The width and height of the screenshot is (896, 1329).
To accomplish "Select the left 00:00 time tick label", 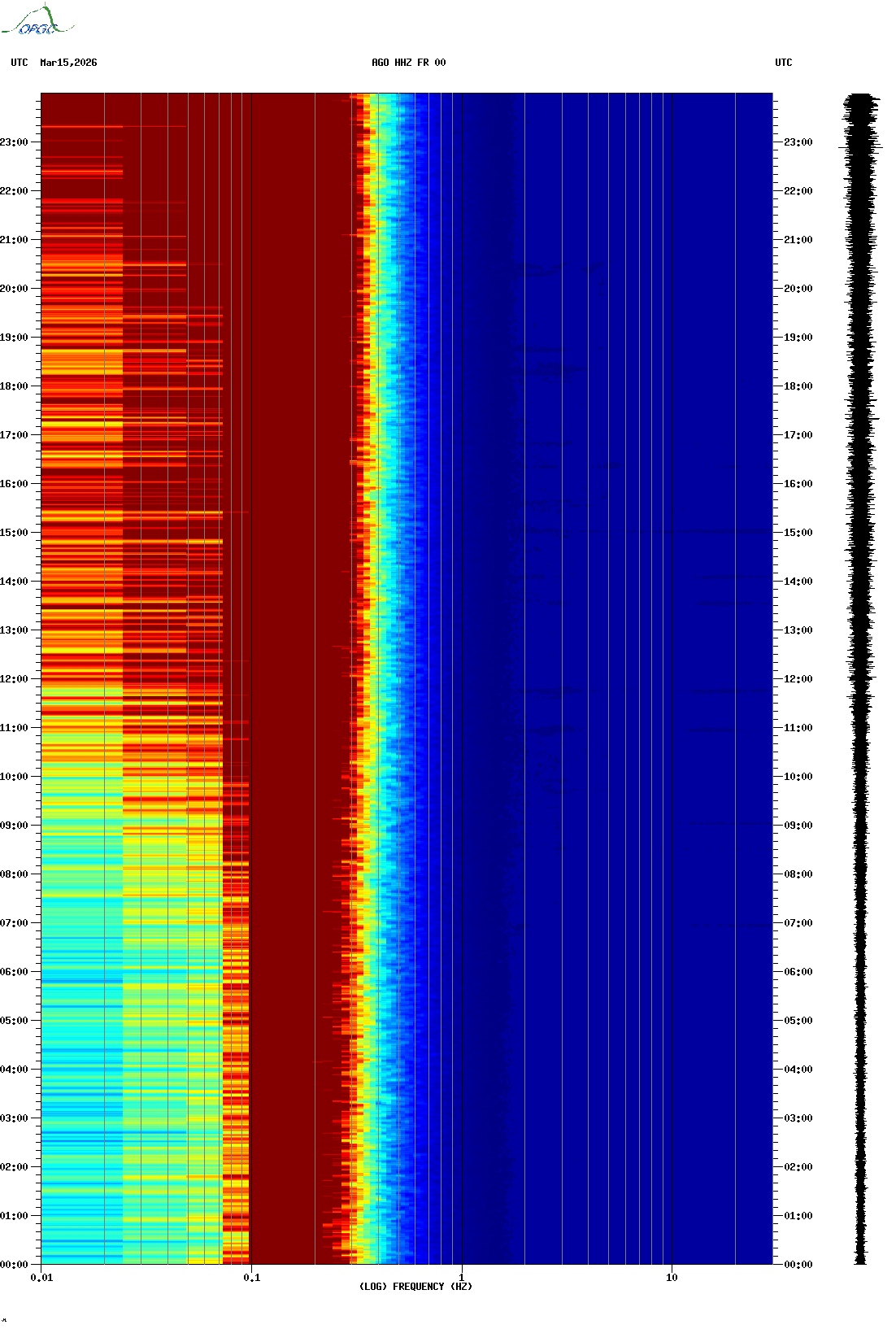I will coord(14,1265).
